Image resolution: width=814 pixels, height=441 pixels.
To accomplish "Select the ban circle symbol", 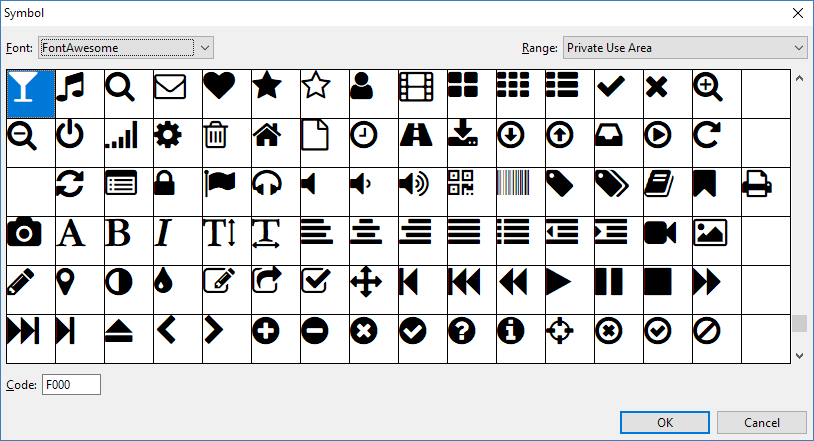I will [x=716, y=339].
